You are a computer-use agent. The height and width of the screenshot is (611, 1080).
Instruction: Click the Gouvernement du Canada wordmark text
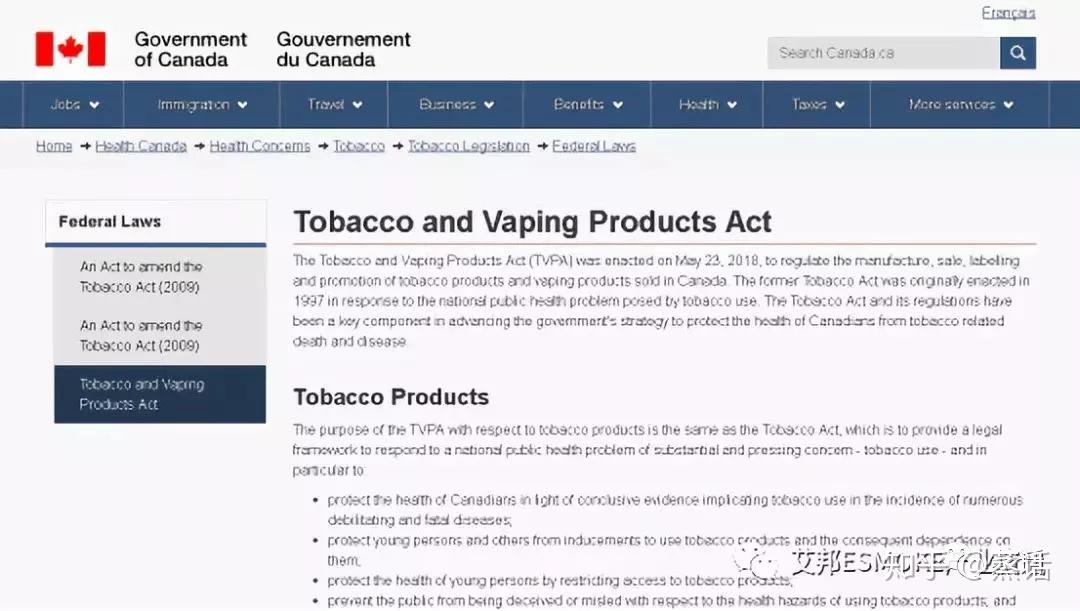click(x=343, y=50)
